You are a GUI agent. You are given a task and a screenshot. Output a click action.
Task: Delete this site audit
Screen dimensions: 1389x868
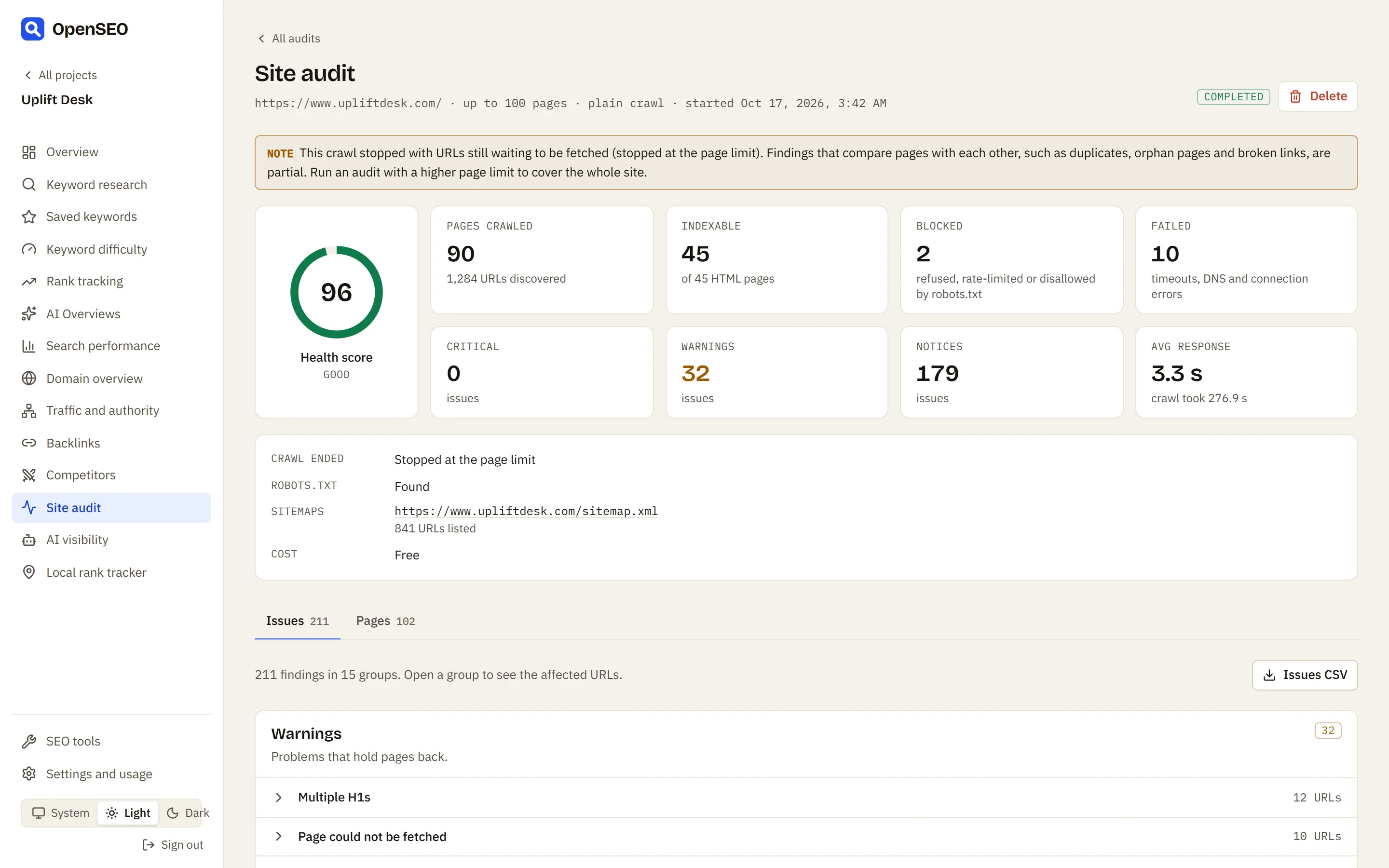click(x=1317, y=96)
